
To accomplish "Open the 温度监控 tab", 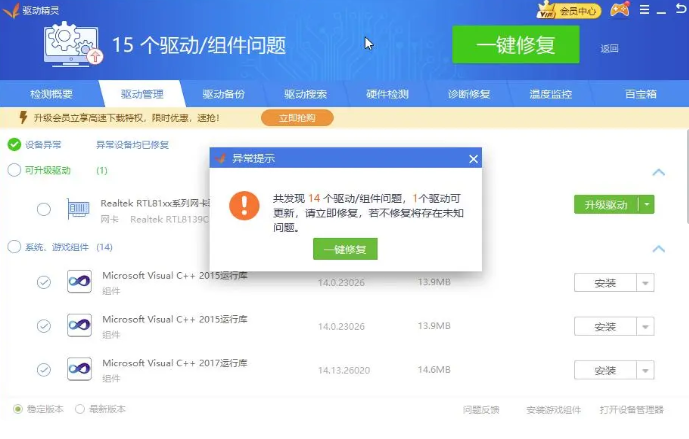I will (x=551, y=94).
